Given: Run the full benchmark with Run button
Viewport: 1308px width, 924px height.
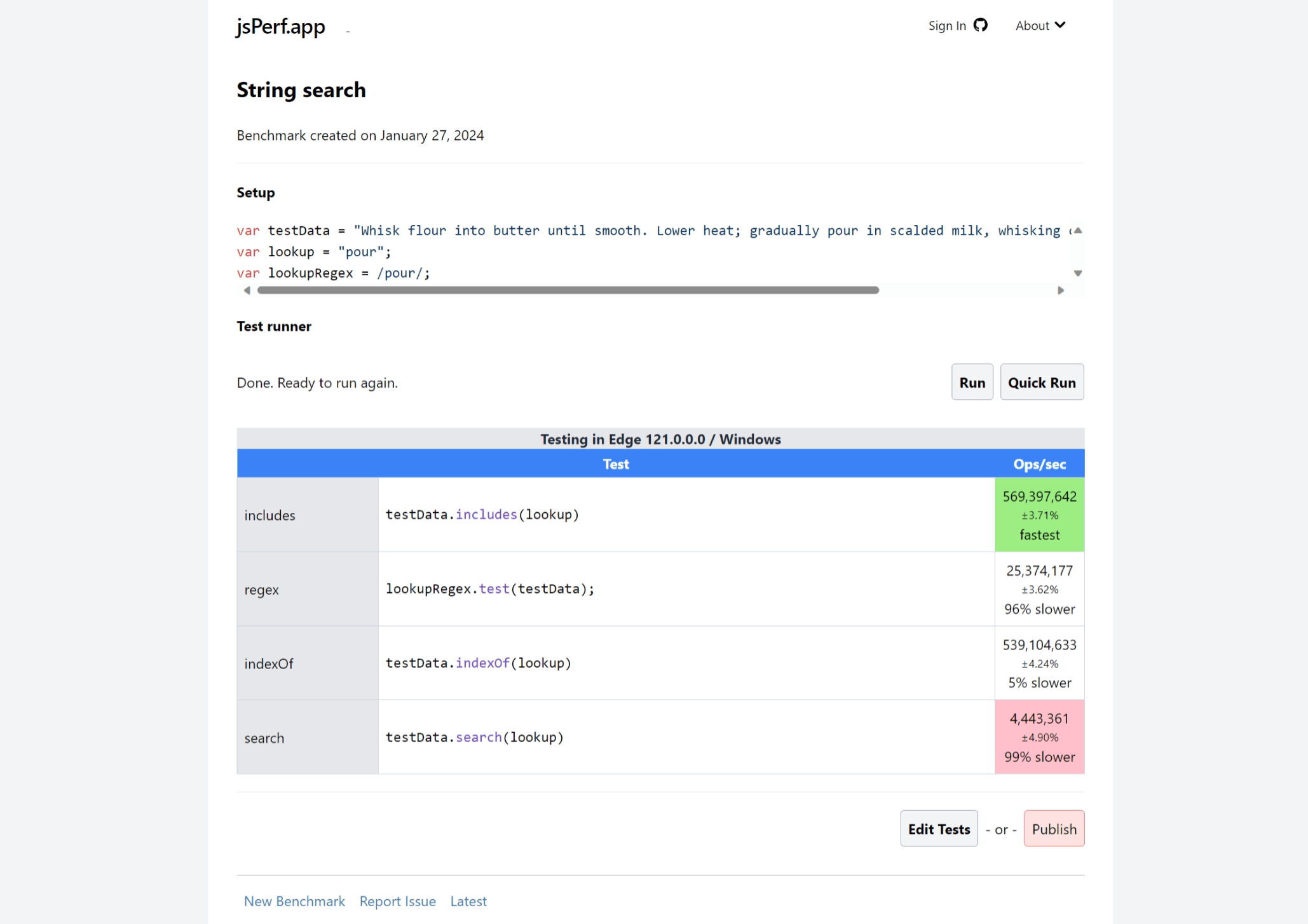Looking at the screenshot, I should coord(972,382).
